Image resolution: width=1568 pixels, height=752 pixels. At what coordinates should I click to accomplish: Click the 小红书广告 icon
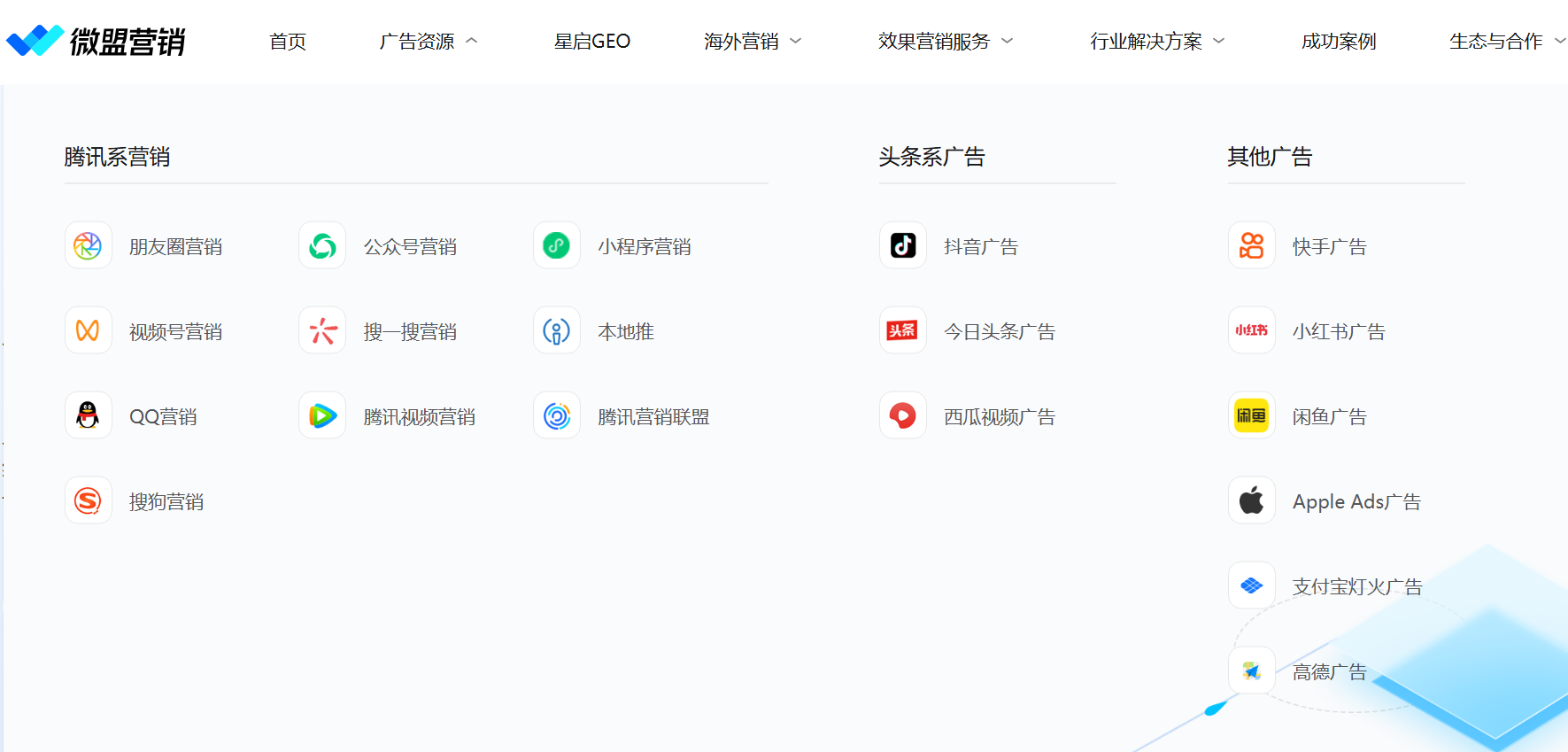[1252, 330]
